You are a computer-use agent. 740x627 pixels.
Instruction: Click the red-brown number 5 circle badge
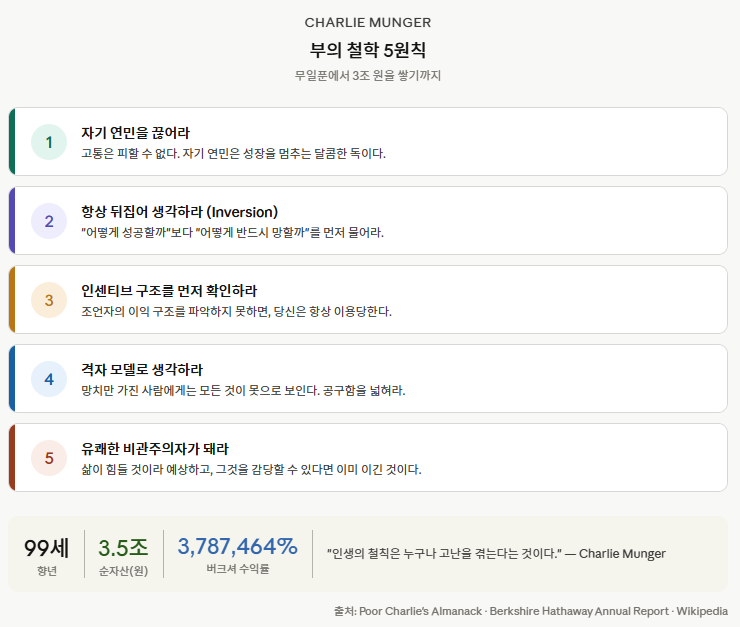[x=48, y=458]
